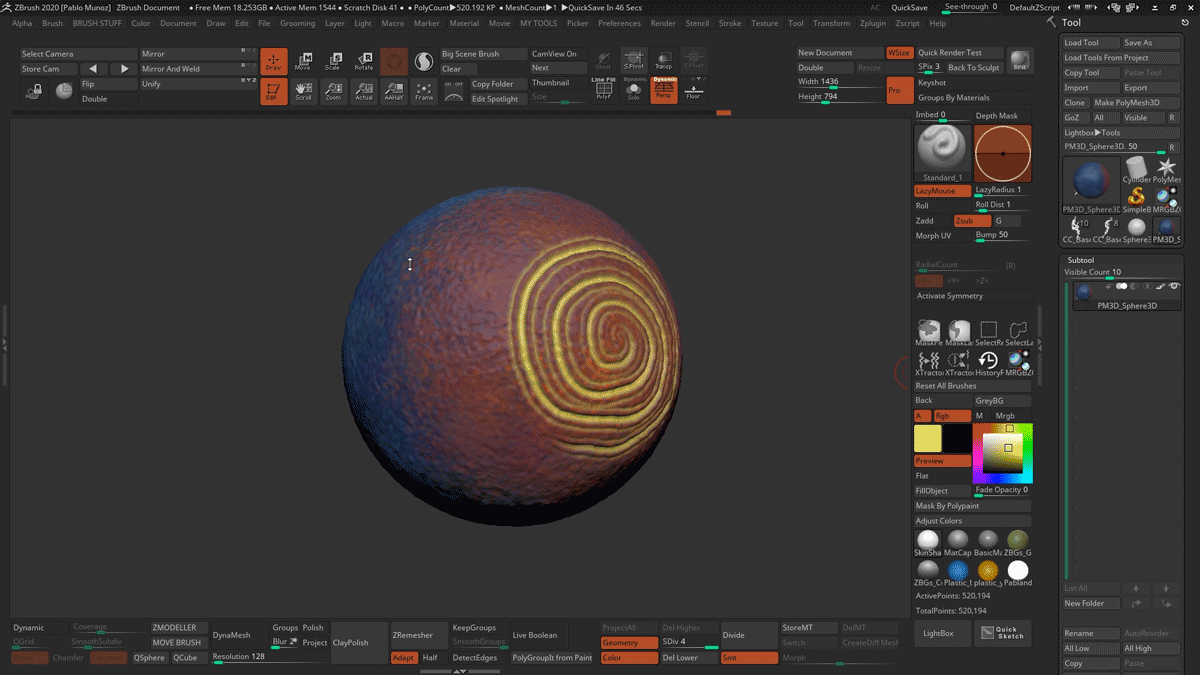Click Reset All Brushes
The height and width of the screenshot is (675, 1200).
(973, 385)
